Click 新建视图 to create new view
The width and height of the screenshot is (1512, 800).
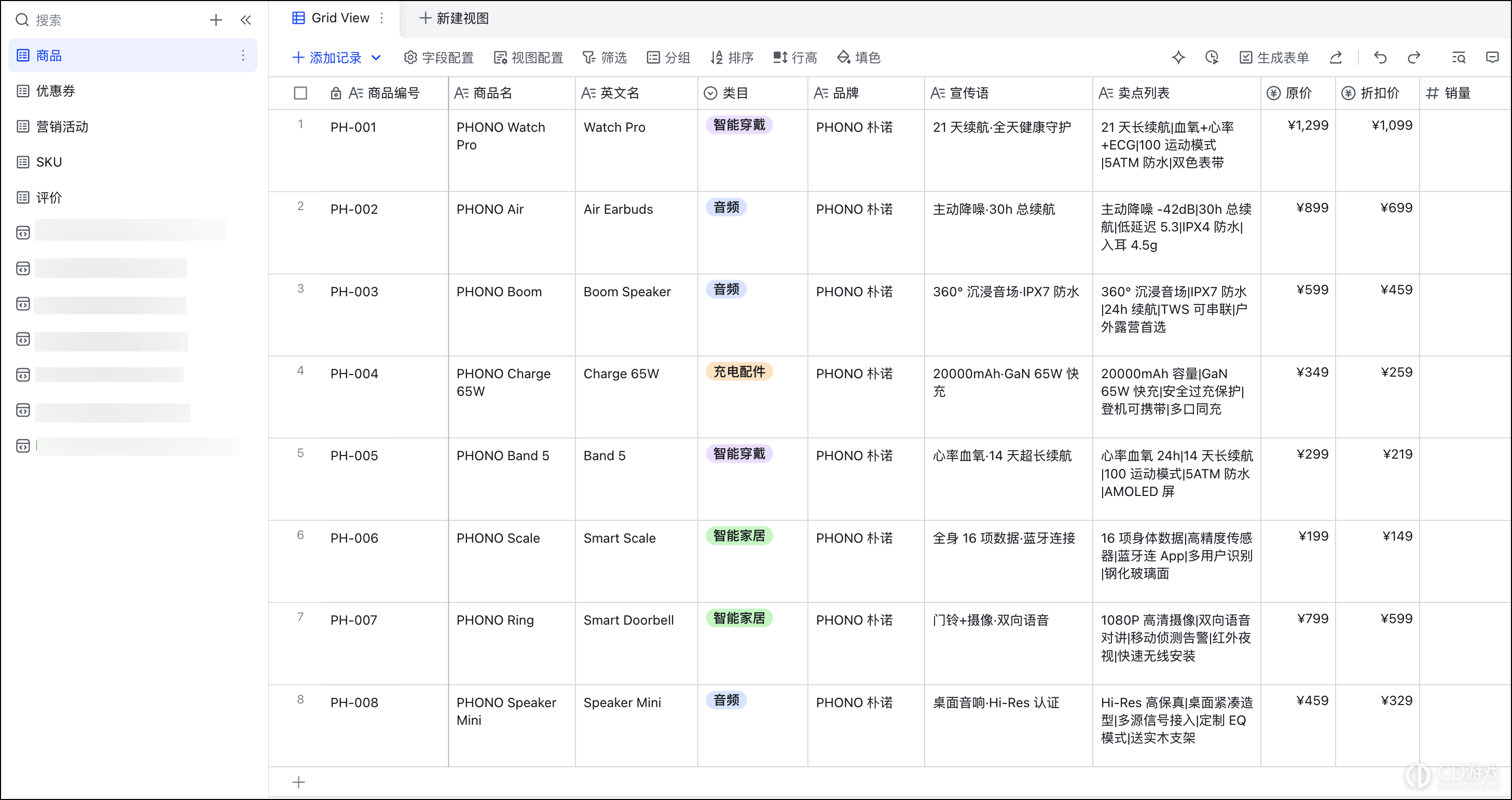pyautogui.click(x=453, y=18)
